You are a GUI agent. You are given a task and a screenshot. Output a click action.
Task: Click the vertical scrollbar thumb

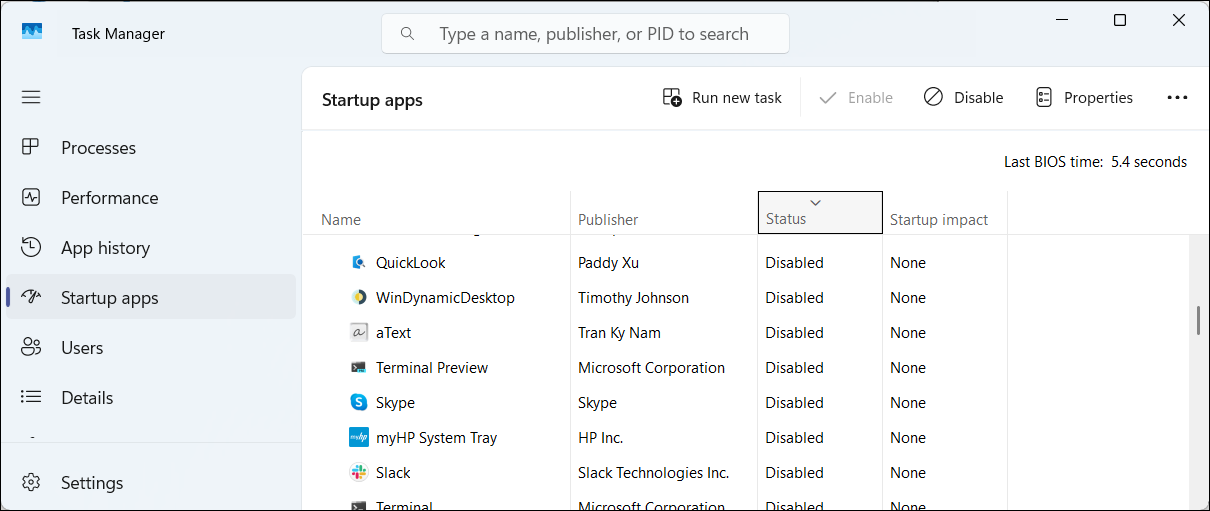(x=1198, y=320)
